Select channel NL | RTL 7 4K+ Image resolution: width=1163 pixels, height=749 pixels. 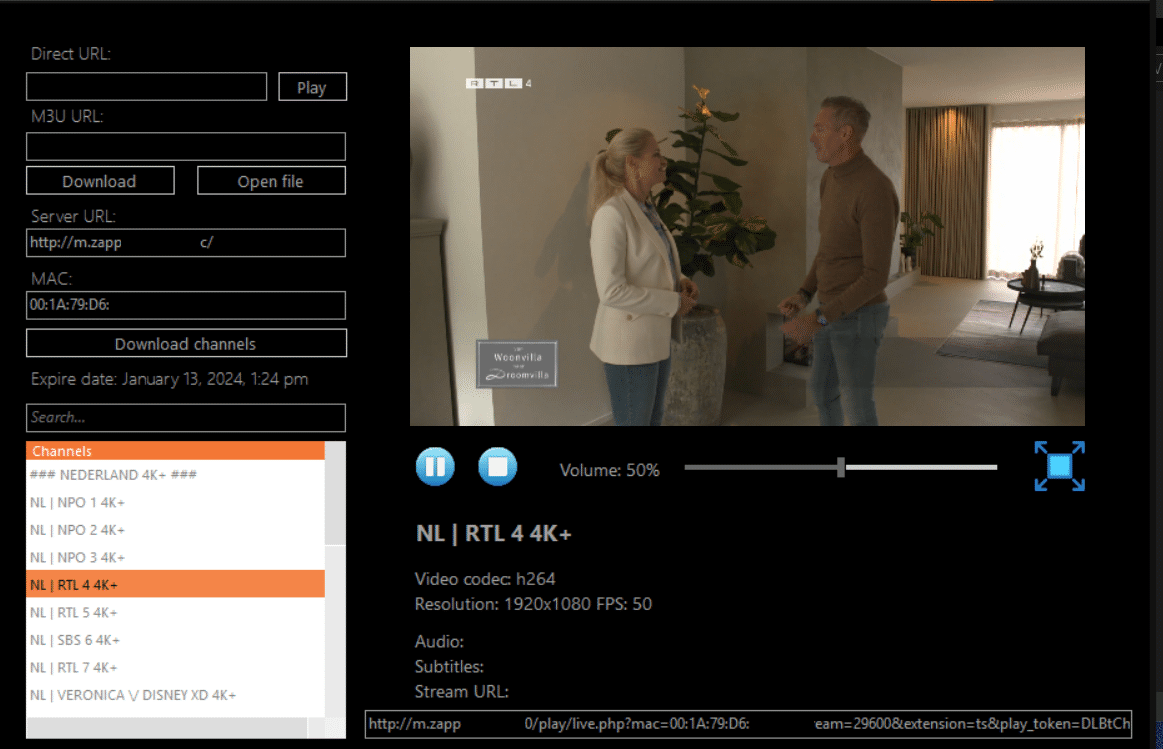(x=175, y=667)
